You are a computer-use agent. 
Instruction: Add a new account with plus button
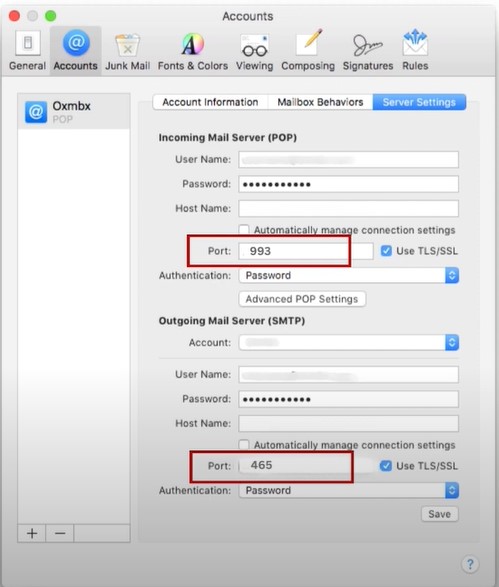click(32, 533)
